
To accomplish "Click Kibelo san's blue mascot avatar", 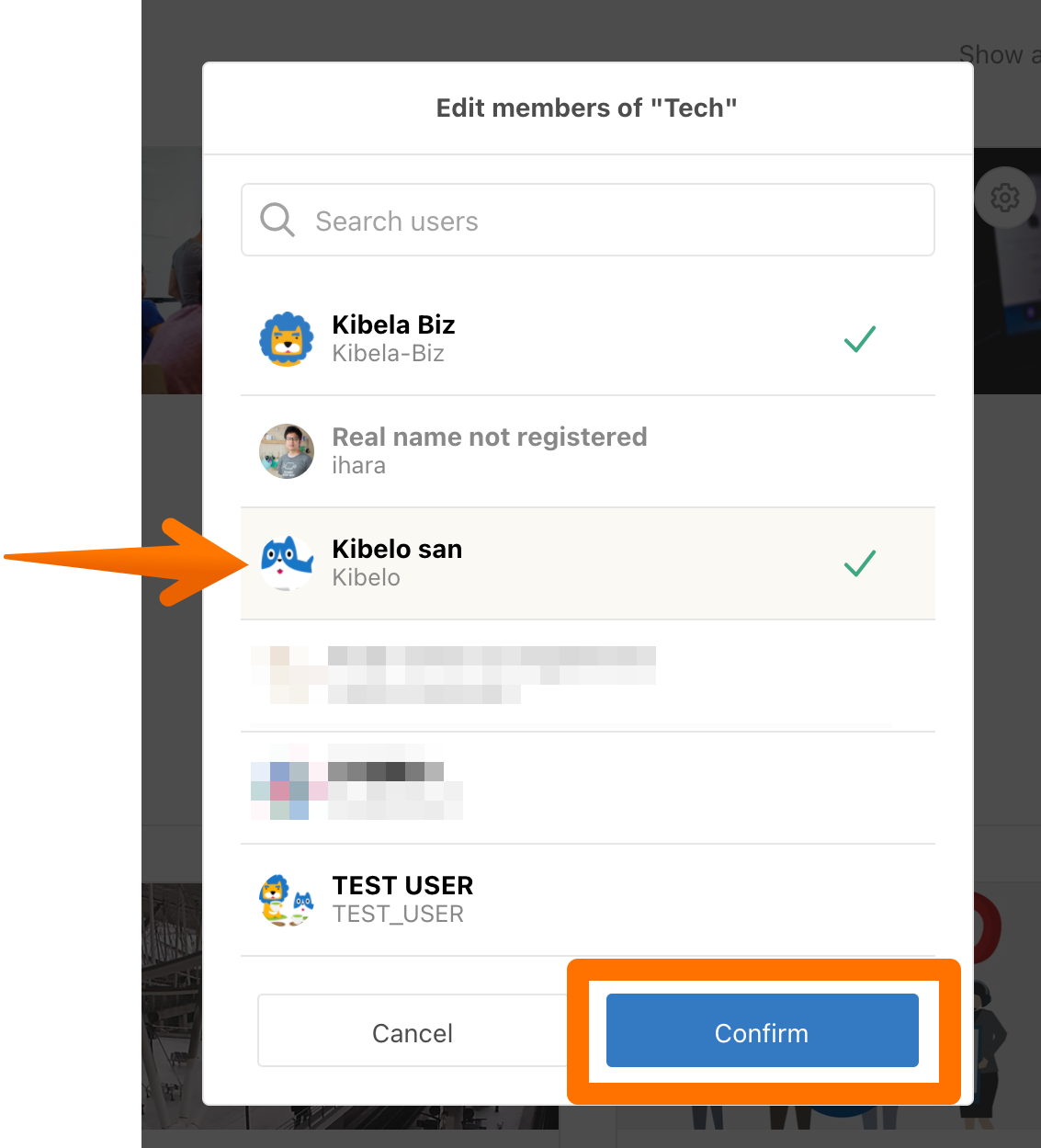I will point(287,563).
